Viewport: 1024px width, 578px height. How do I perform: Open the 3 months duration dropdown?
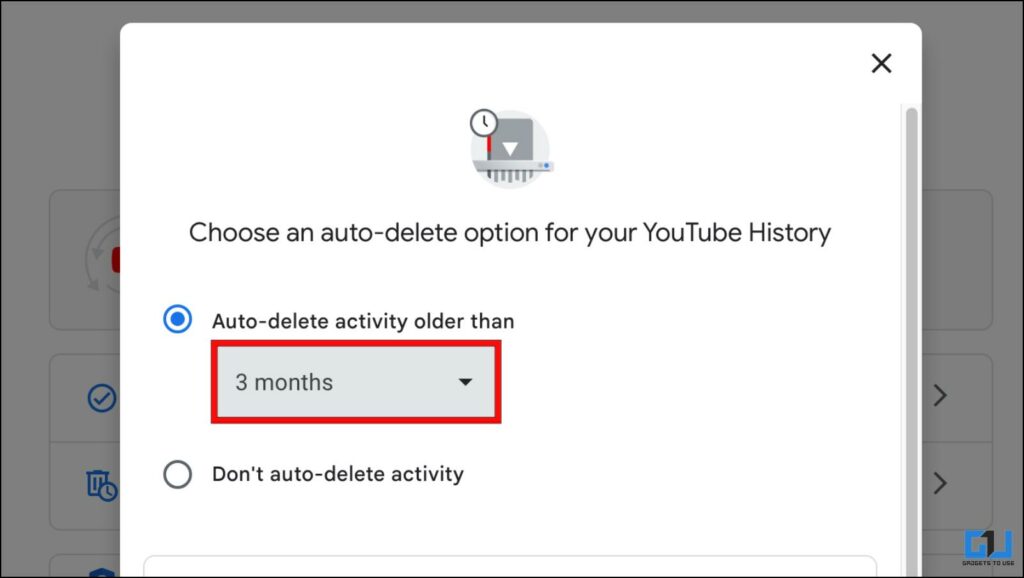pyautogui.click(x=355, y=382)
